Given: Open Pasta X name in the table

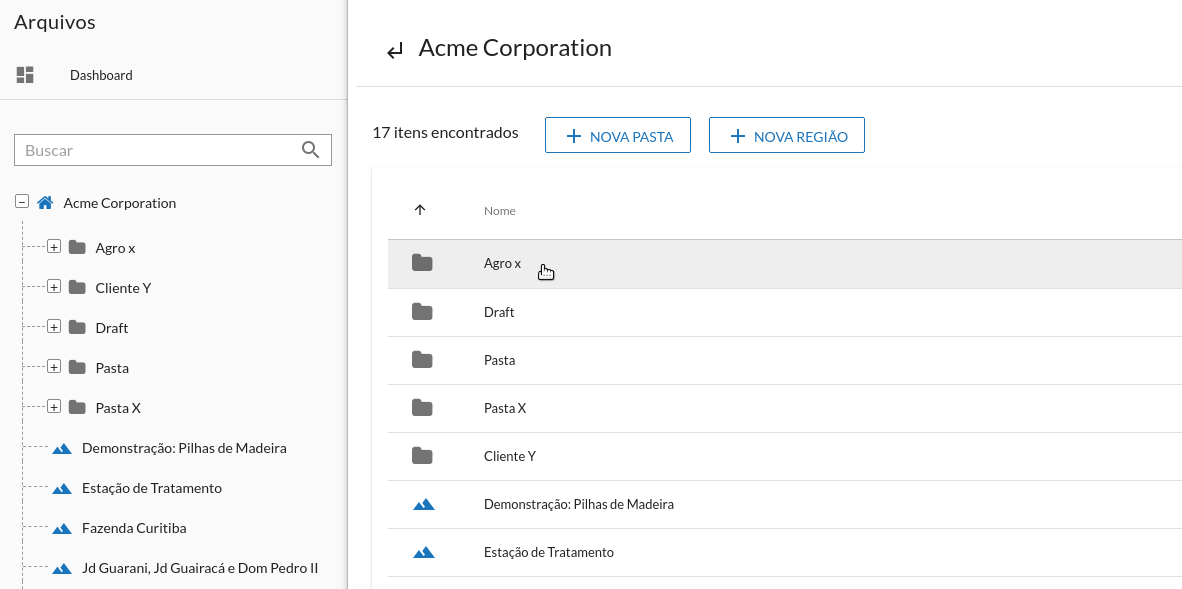Looking at the screenshot, I should [505, 409].
